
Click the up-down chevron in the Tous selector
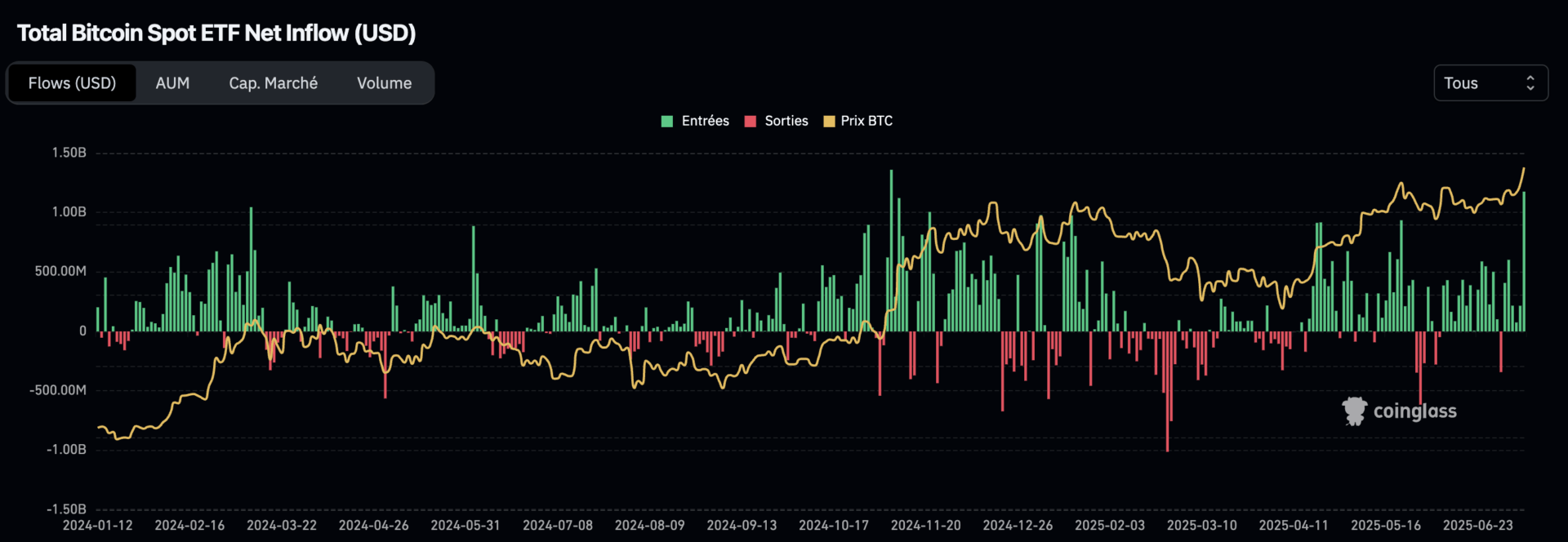pos(1530,83)
